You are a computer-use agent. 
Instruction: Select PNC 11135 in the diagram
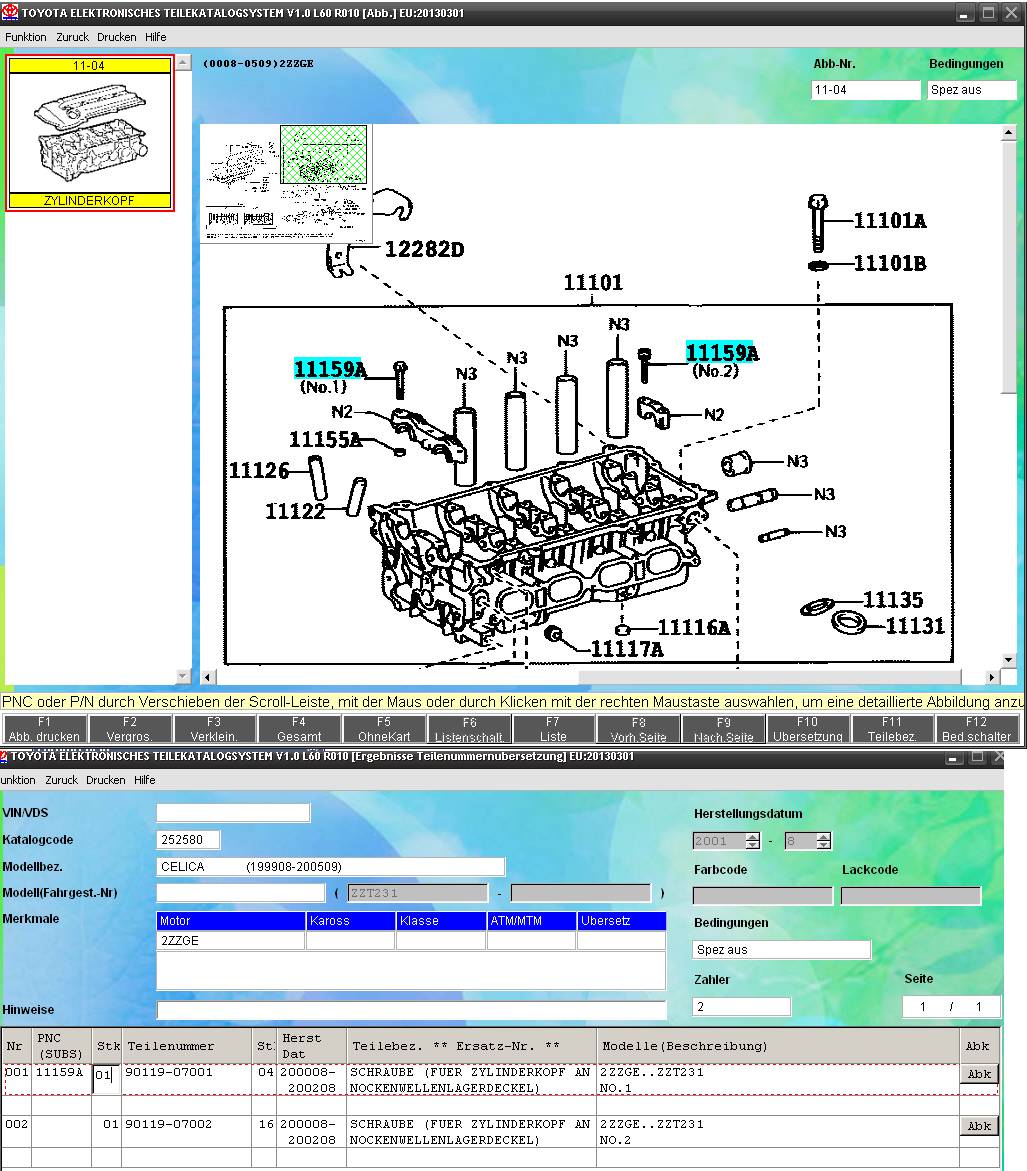[x=893, y=600]
